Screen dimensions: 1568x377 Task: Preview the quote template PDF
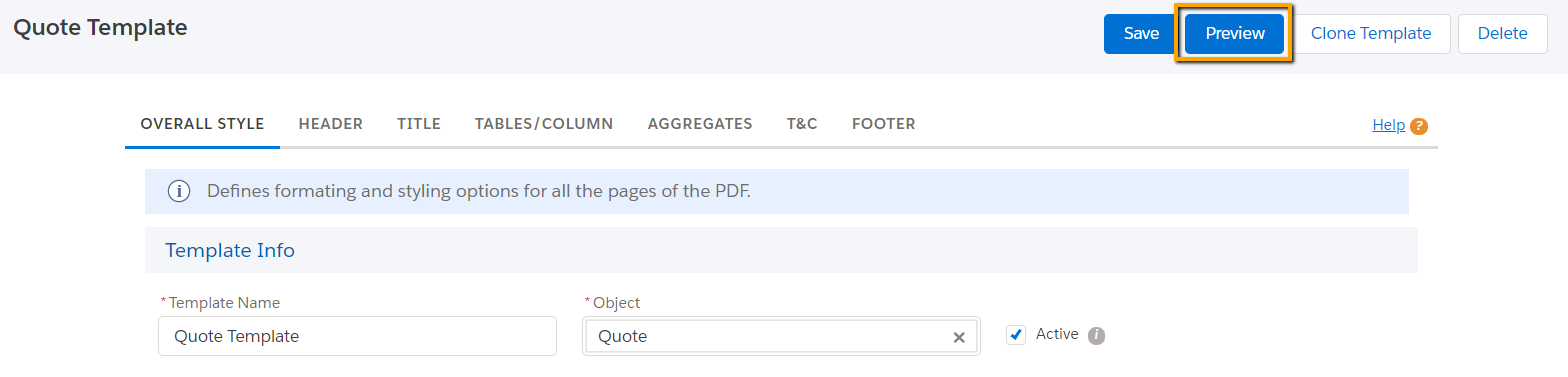click(1235, 34)
